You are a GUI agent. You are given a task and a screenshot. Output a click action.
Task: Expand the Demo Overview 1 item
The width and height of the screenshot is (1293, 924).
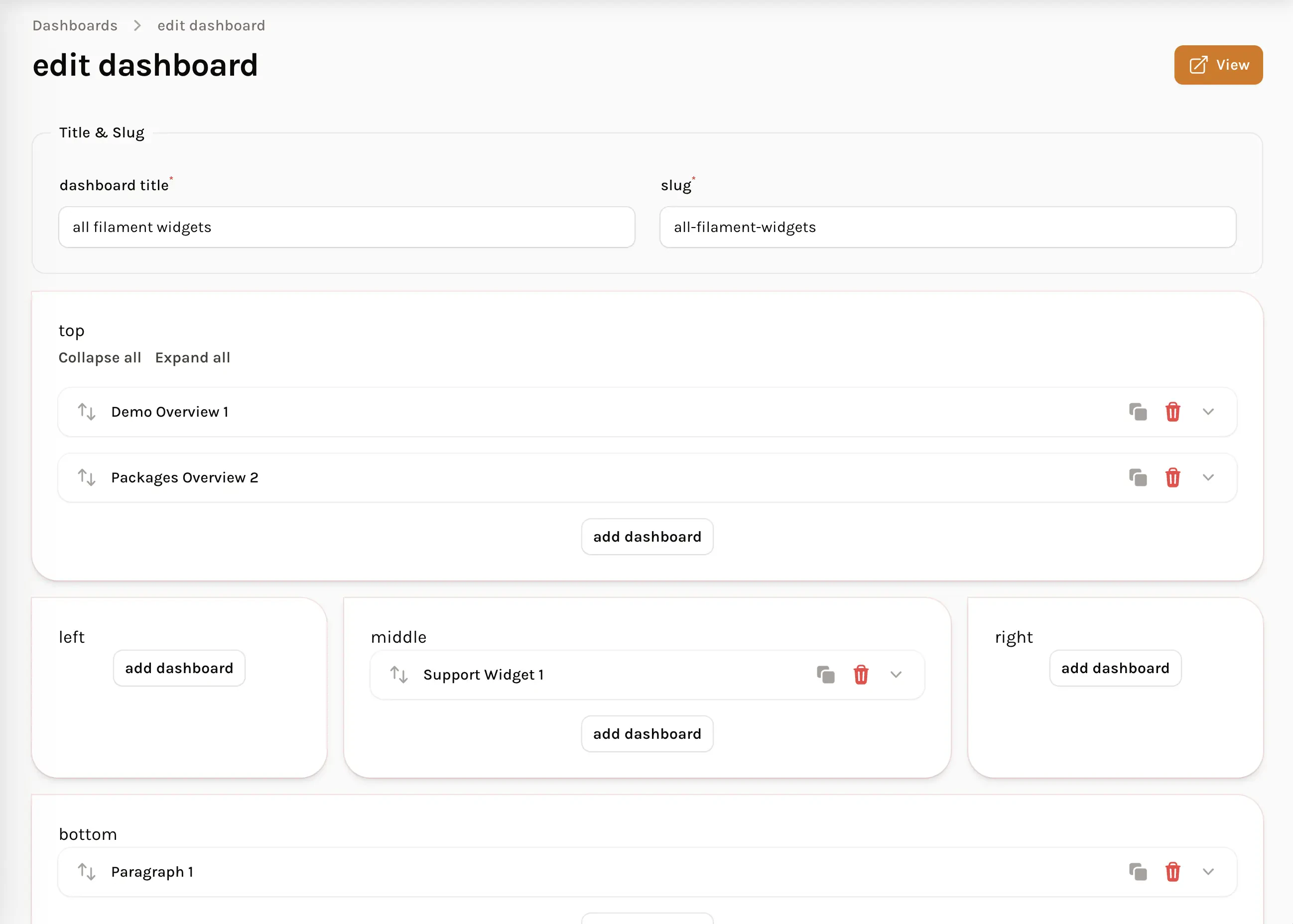(1208, 412)
